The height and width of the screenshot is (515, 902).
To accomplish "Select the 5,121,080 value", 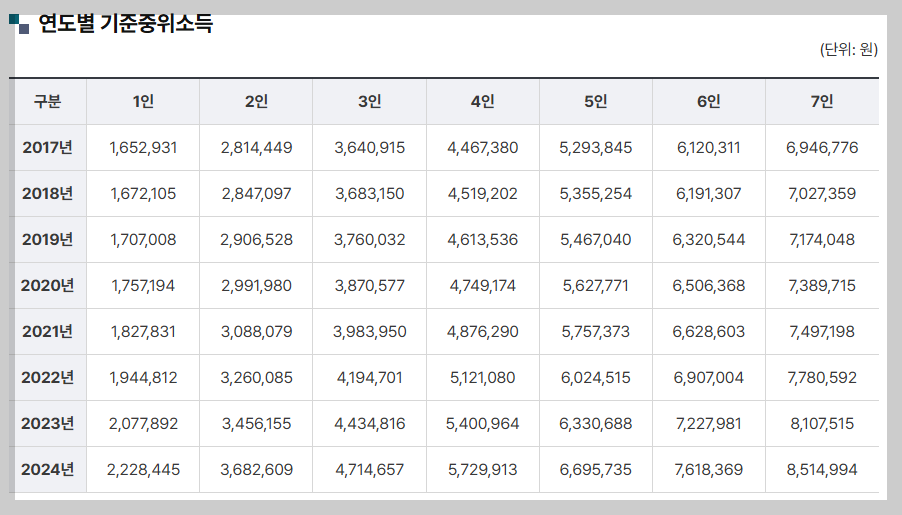I will pyautogui.click(x=483, y=378).
